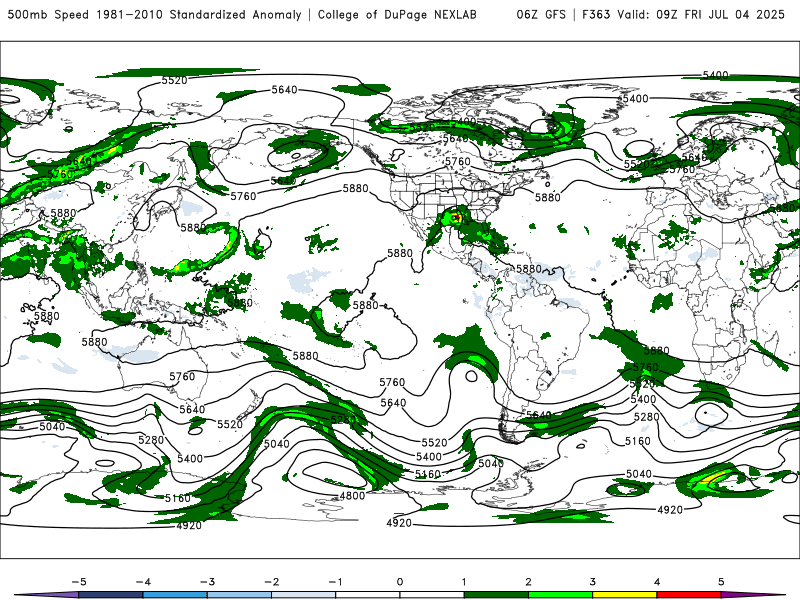
Task: Click the light blue -3 to -2 legend swatch
Action: [239, 595]
